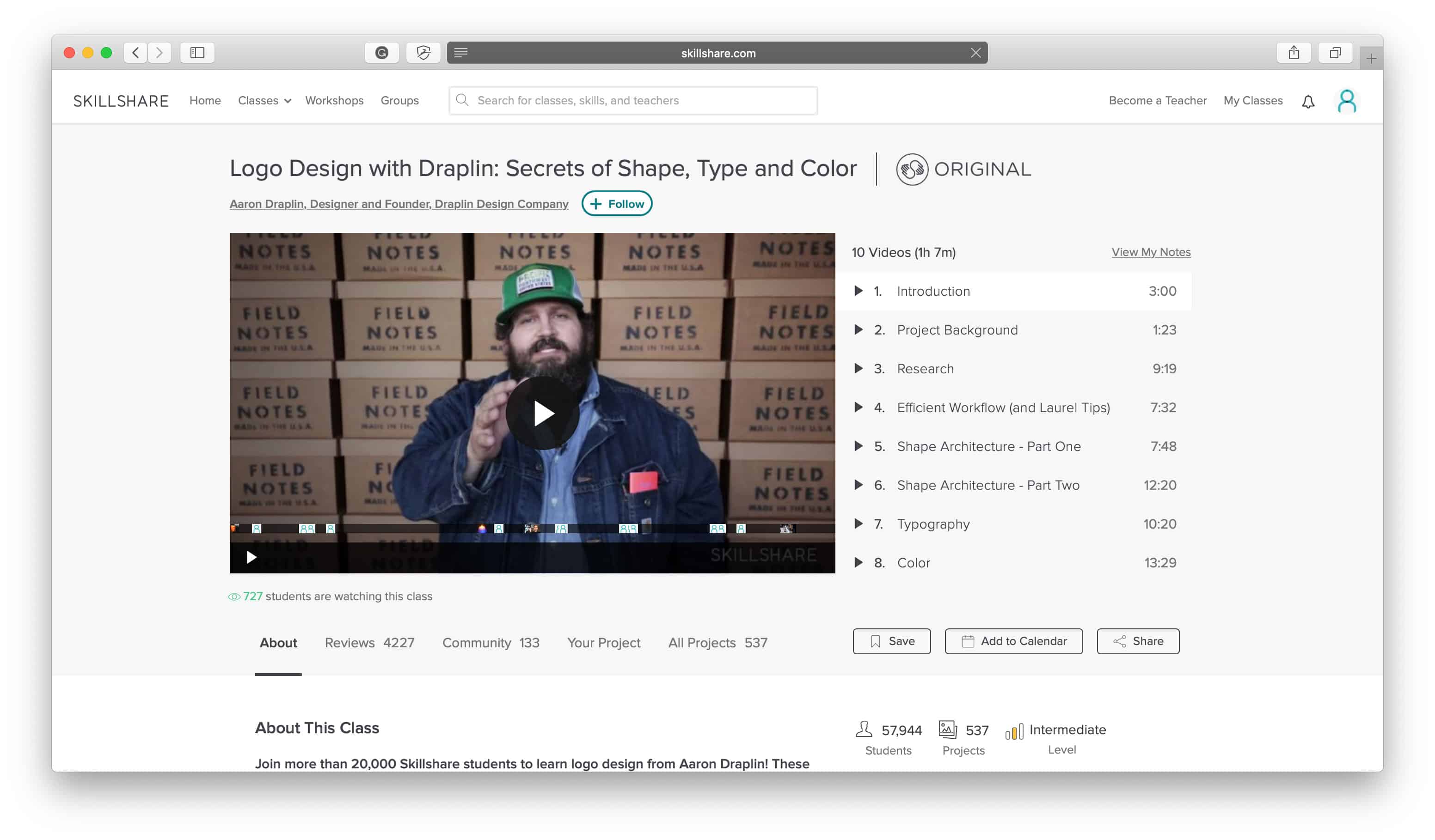Toggle the Safari sidebar button
Screen dimensions: 1435x840
point(197,53)
